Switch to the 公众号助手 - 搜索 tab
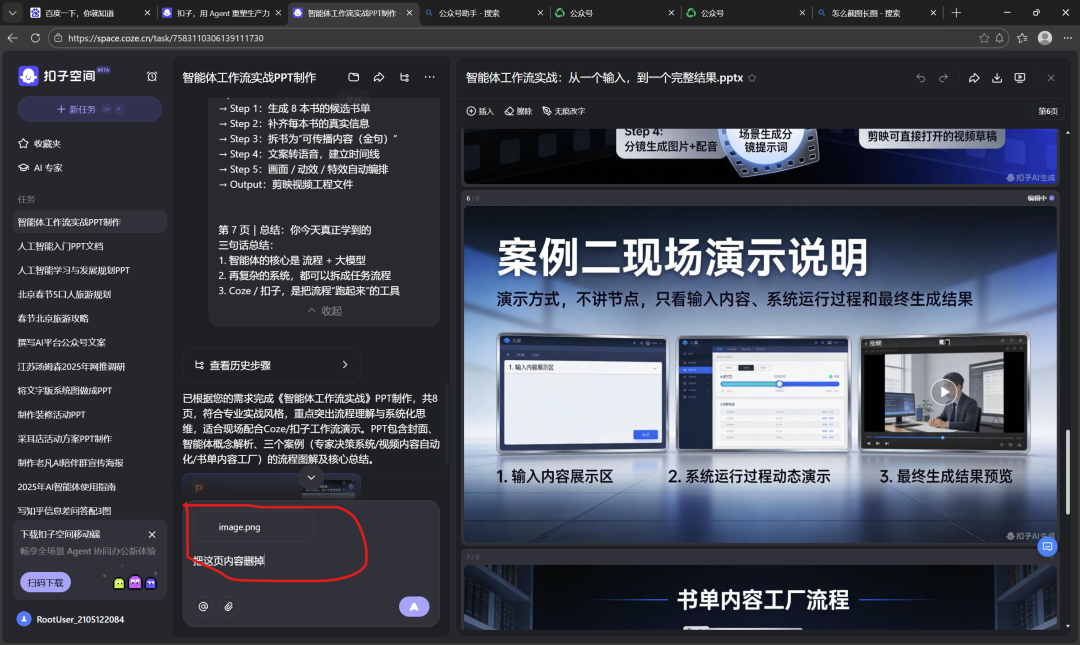This screenshot has width=1080, height=645. (484, 12)
